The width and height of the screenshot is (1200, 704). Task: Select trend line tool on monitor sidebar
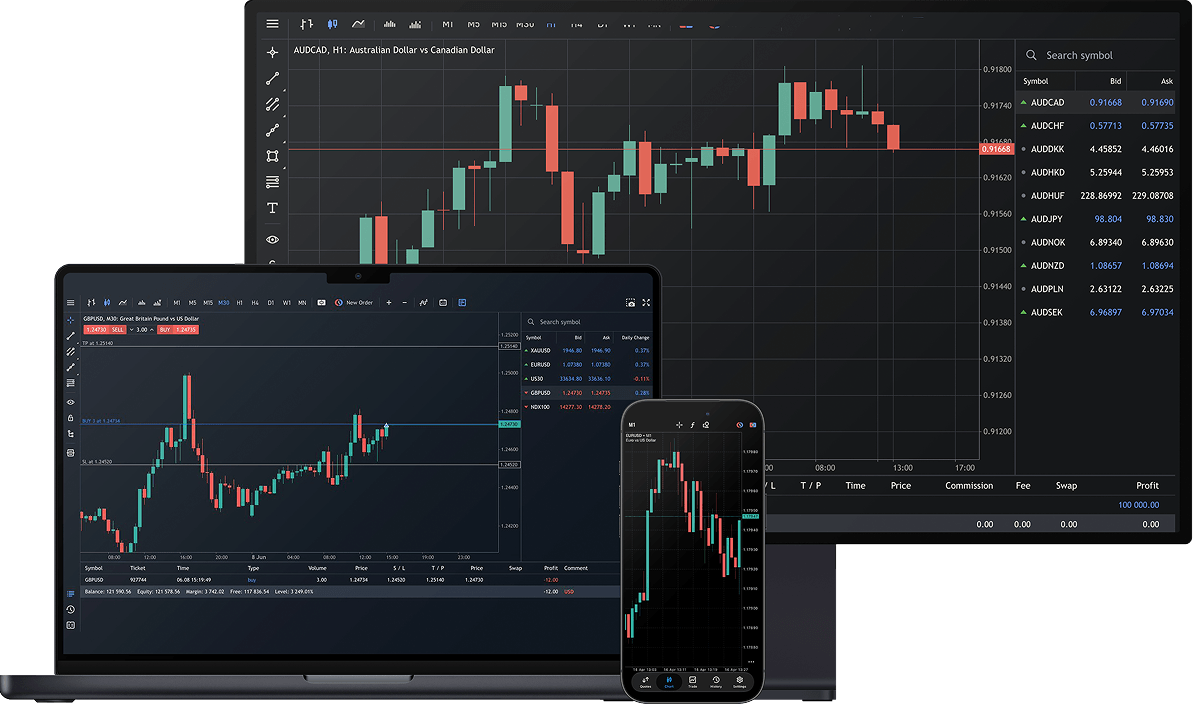(272, 78)
